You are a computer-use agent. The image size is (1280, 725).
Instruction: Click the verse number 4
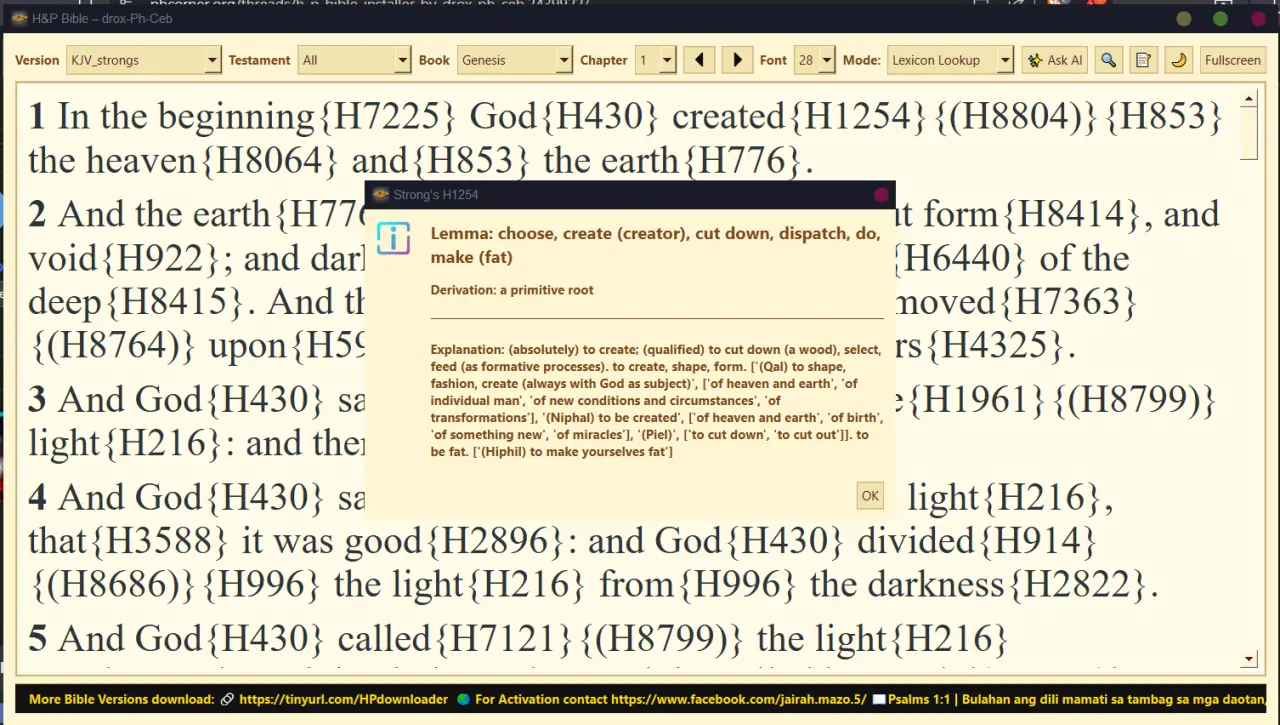[37, 497]
